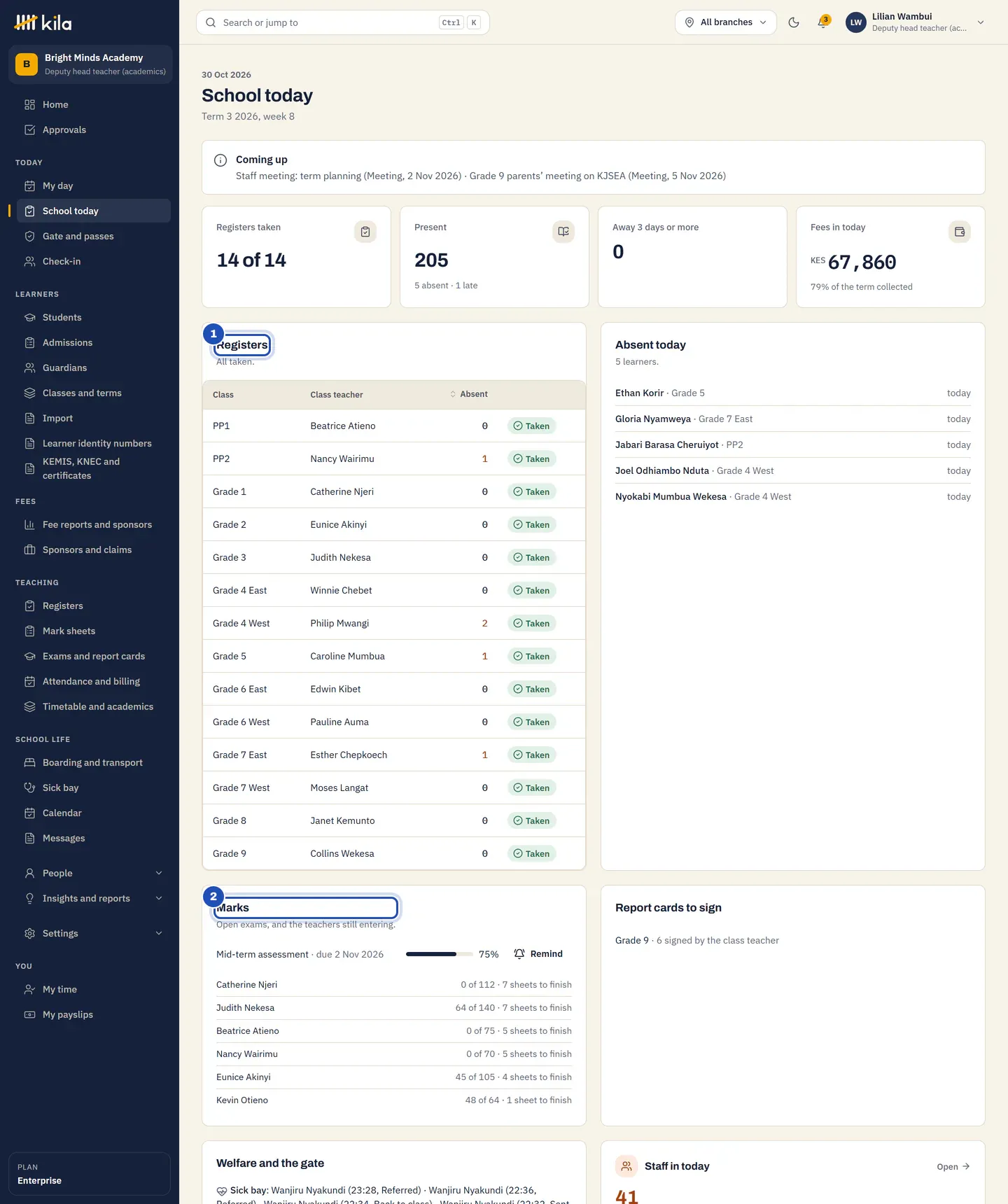Viewport: 1008px width, 1204px height.
Task: Click Grade 9 report cards to sign
Action: point(697,941)
